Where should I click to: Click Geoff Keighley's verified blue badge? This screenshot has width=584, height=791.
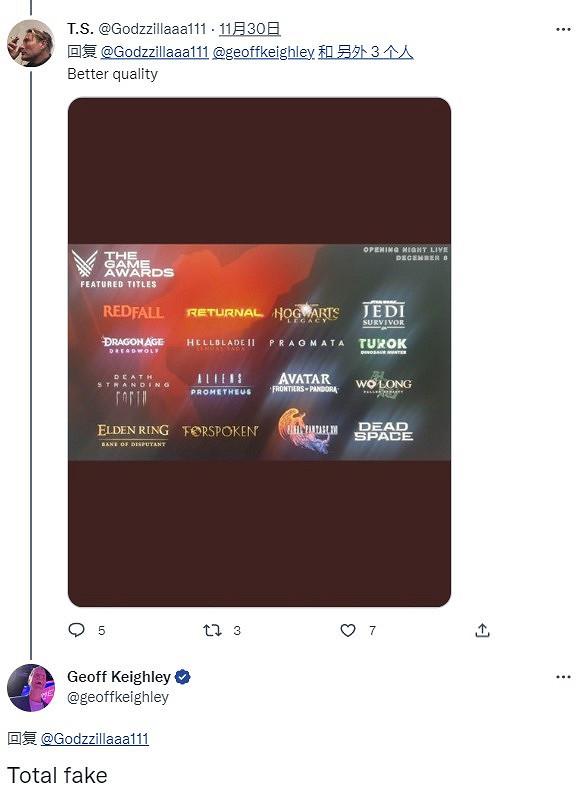coord(182,677)
